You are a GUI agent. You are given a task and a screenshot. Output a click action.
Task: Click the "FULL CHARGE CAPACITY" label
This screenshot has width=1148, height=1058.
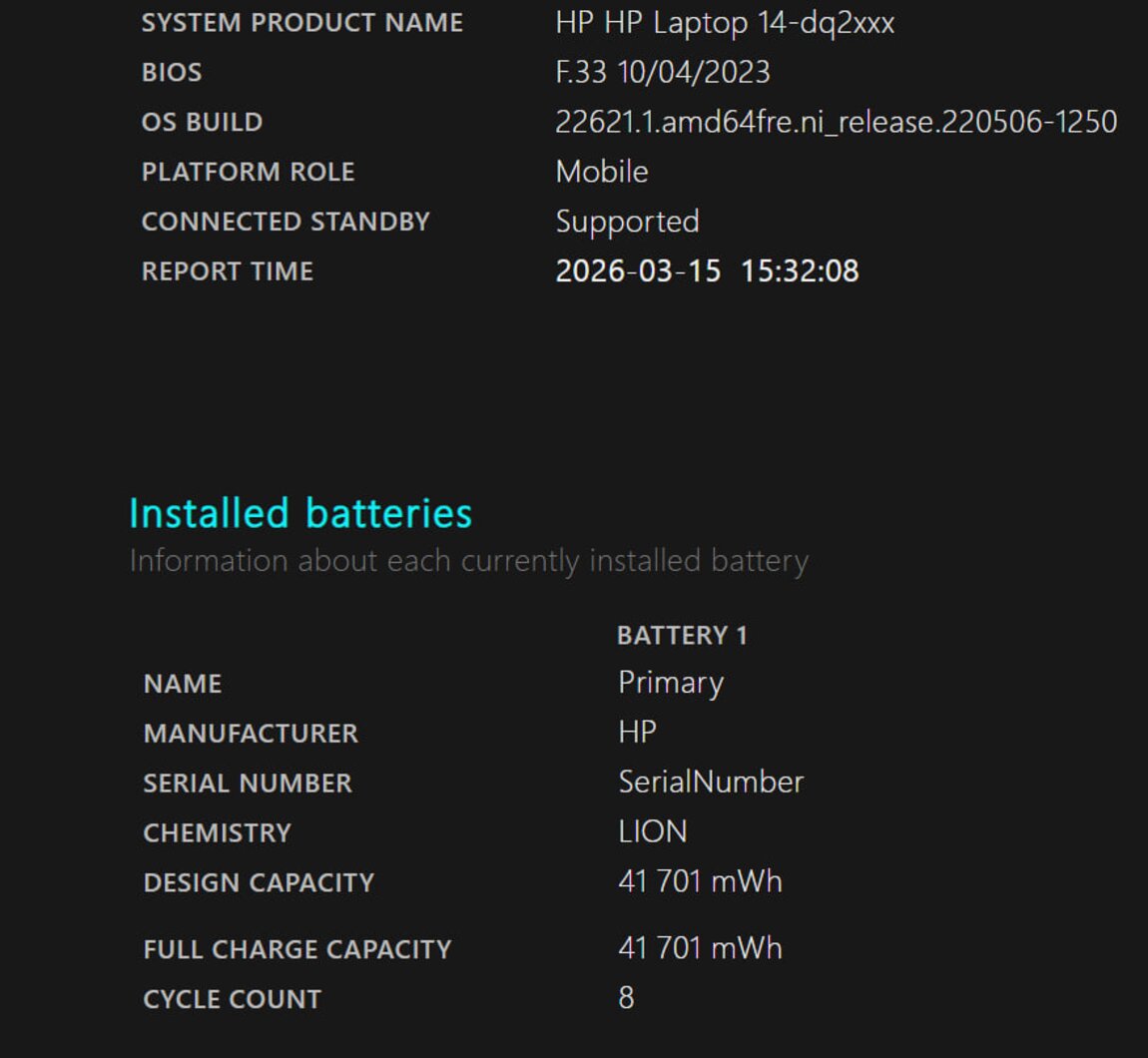click(x=297, y=949)
